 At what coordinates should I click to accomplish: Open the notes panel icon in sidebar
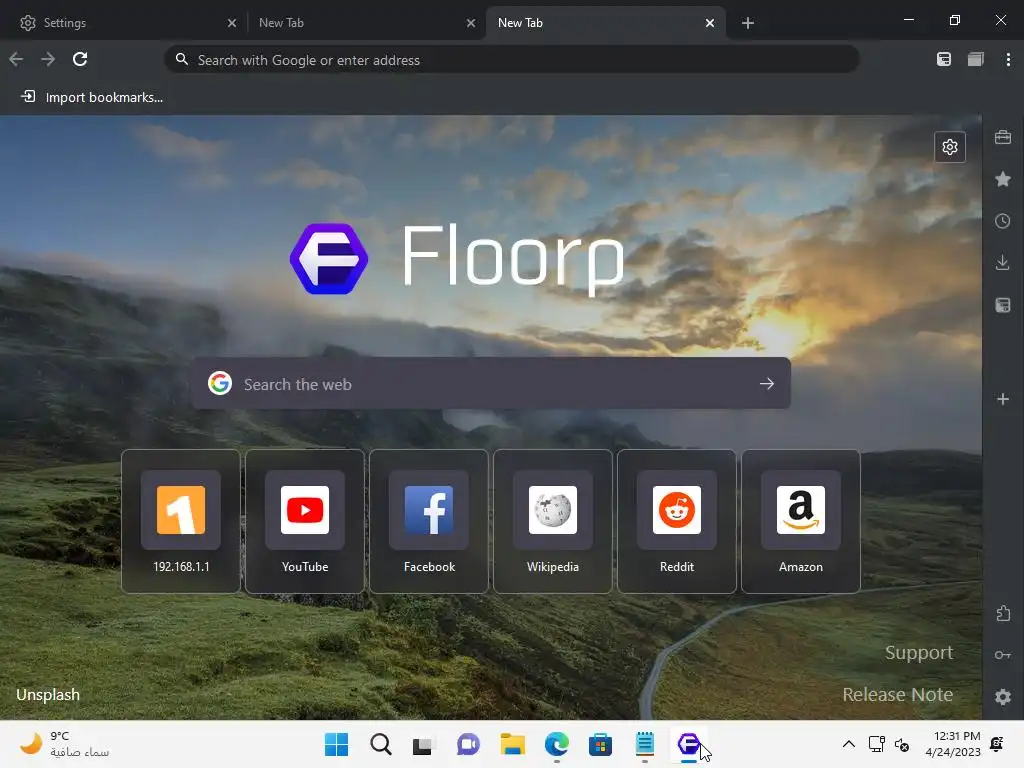click(x=1003, y=305)
